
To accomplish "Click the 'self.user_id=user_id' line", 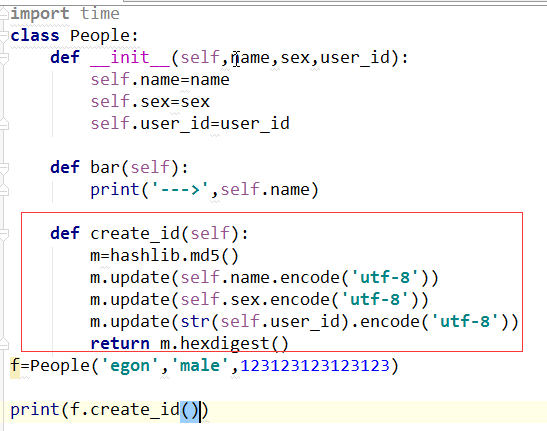I will click(x=190, y=124).
